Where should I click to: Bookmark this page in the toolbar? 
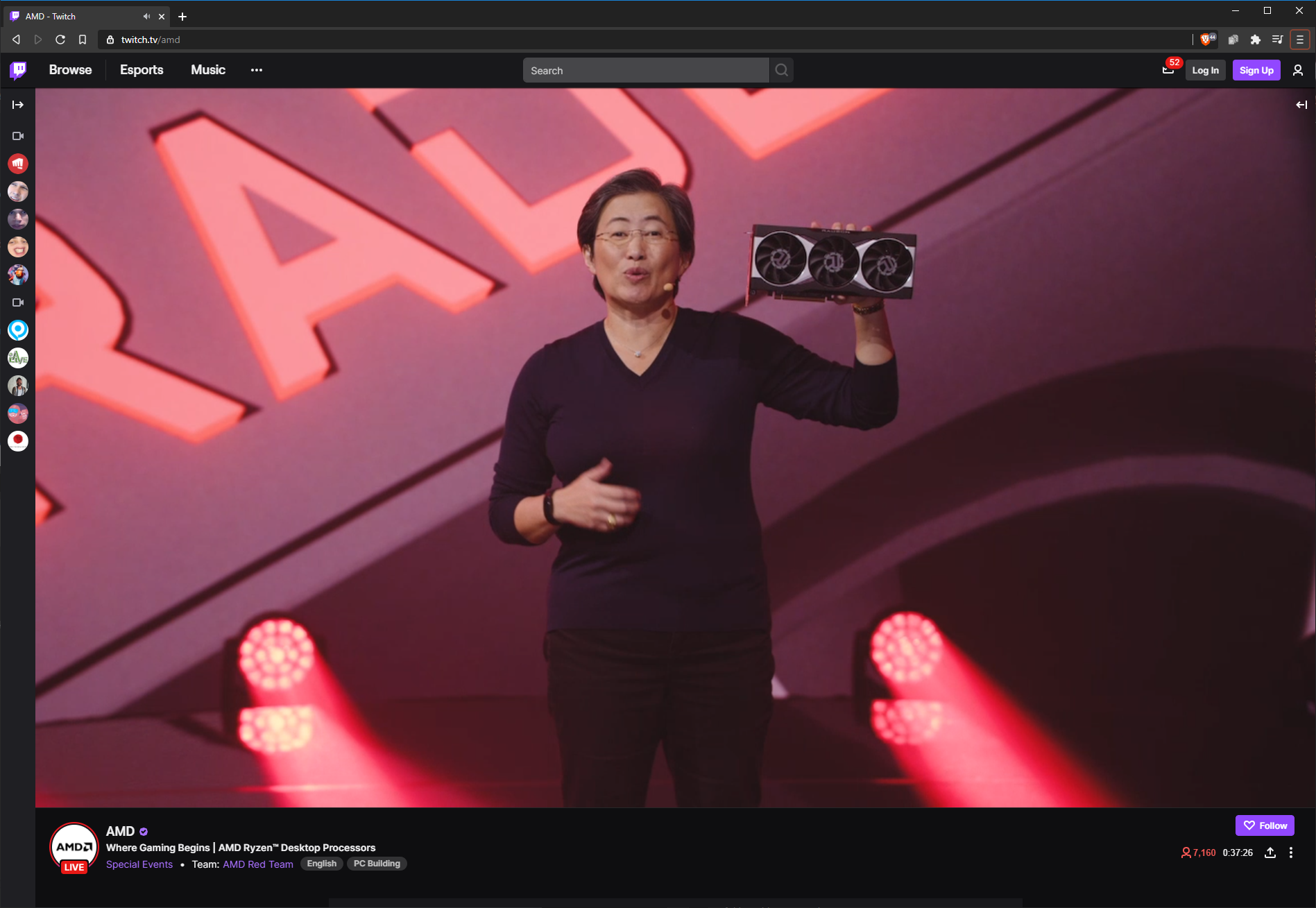(x=83, y=40)
